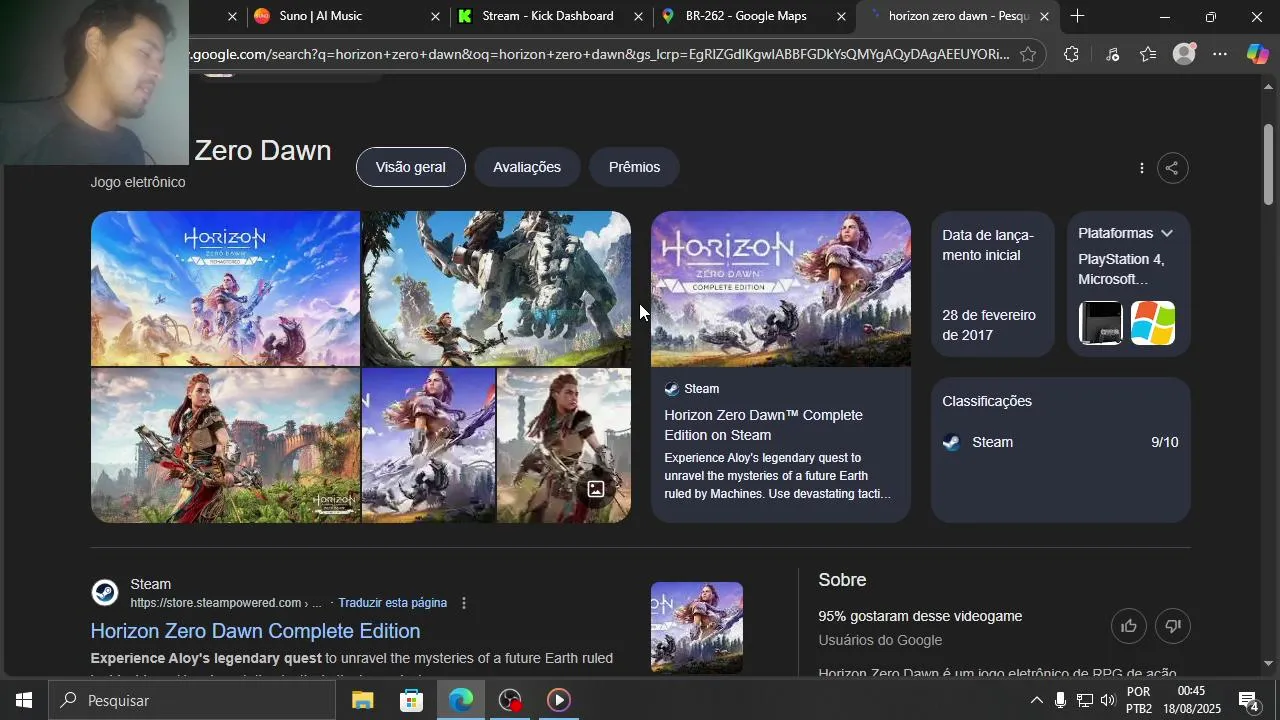1280x720 pixels.
Task: Show hidden system tray icons
Action: [1037, 701]
